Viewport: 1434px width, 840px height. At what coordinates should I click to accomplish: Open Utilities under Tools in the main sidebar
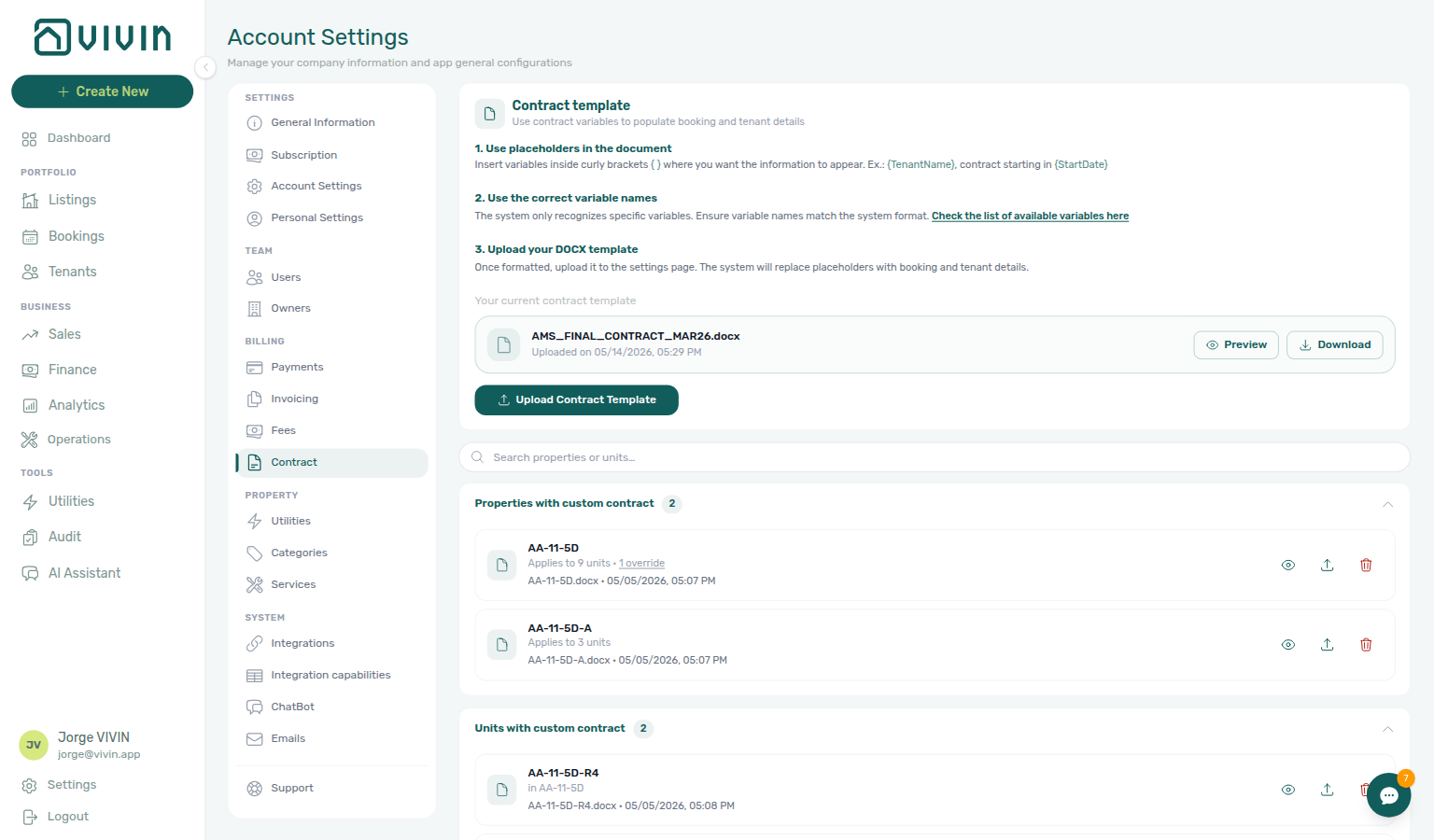pyautogui.click(x=58, y=501)
